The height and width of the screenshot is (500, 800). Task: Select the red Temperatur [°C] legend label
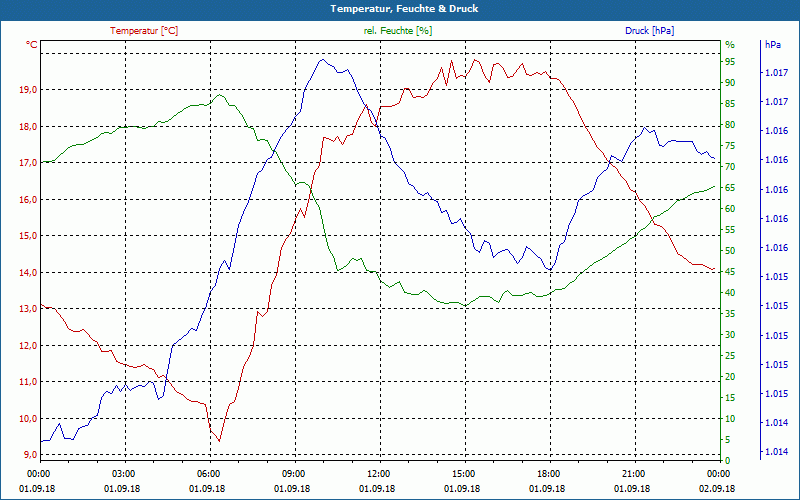pyautogui.click(x=144, y=31)
